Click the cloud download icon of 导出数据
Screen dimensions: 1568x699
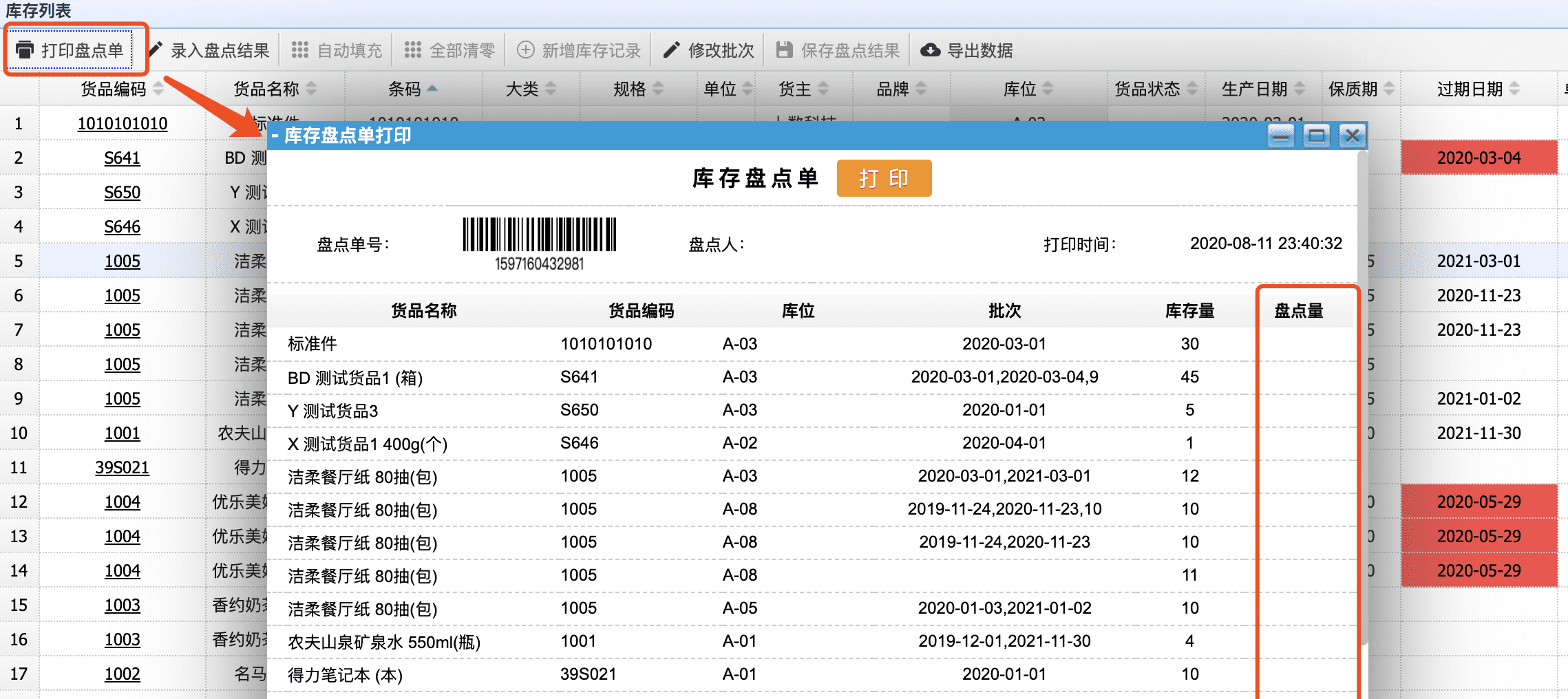click(x=931, y=50)
